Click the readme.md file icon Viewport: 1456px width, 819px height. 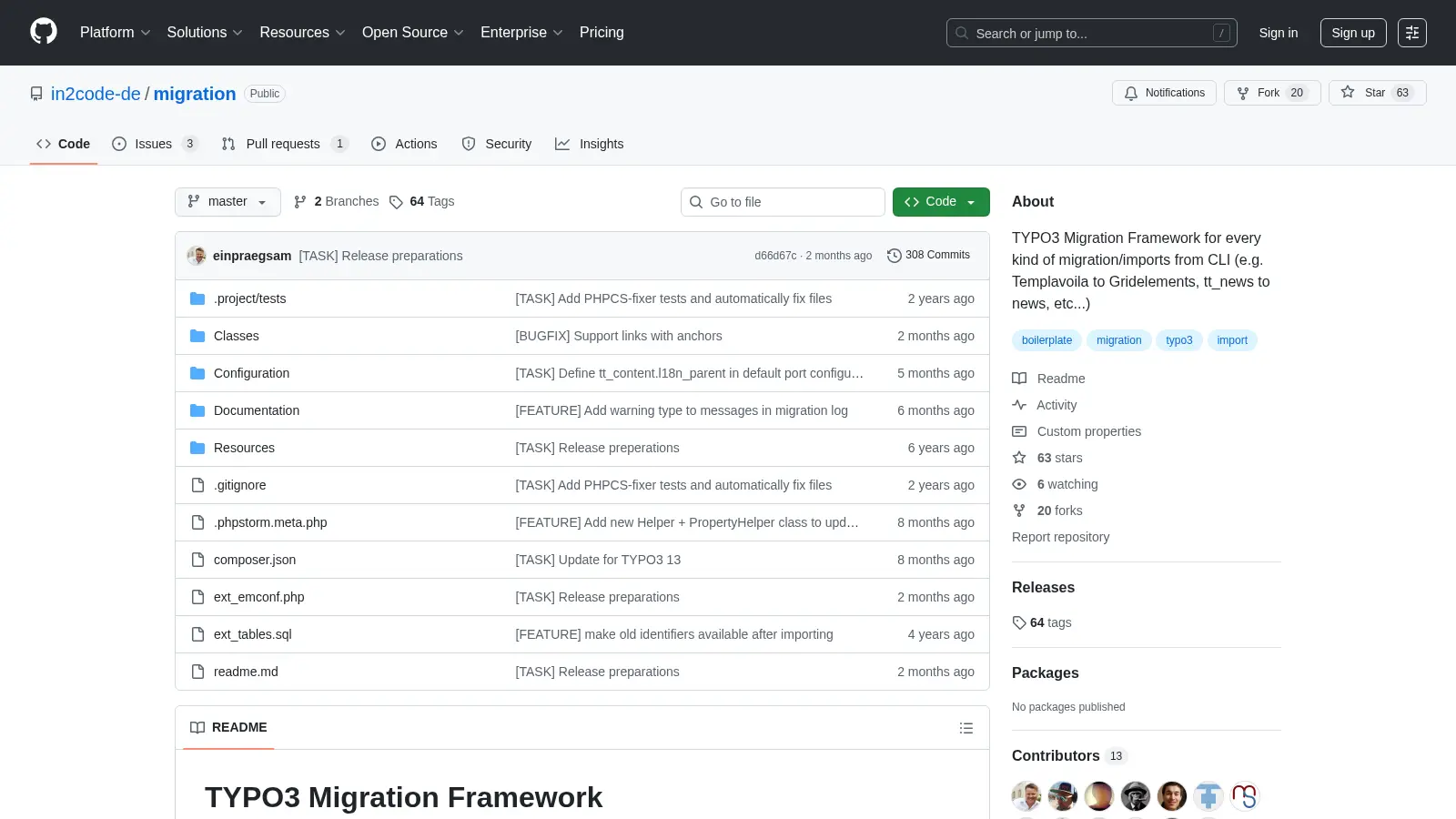pos(197,672)
